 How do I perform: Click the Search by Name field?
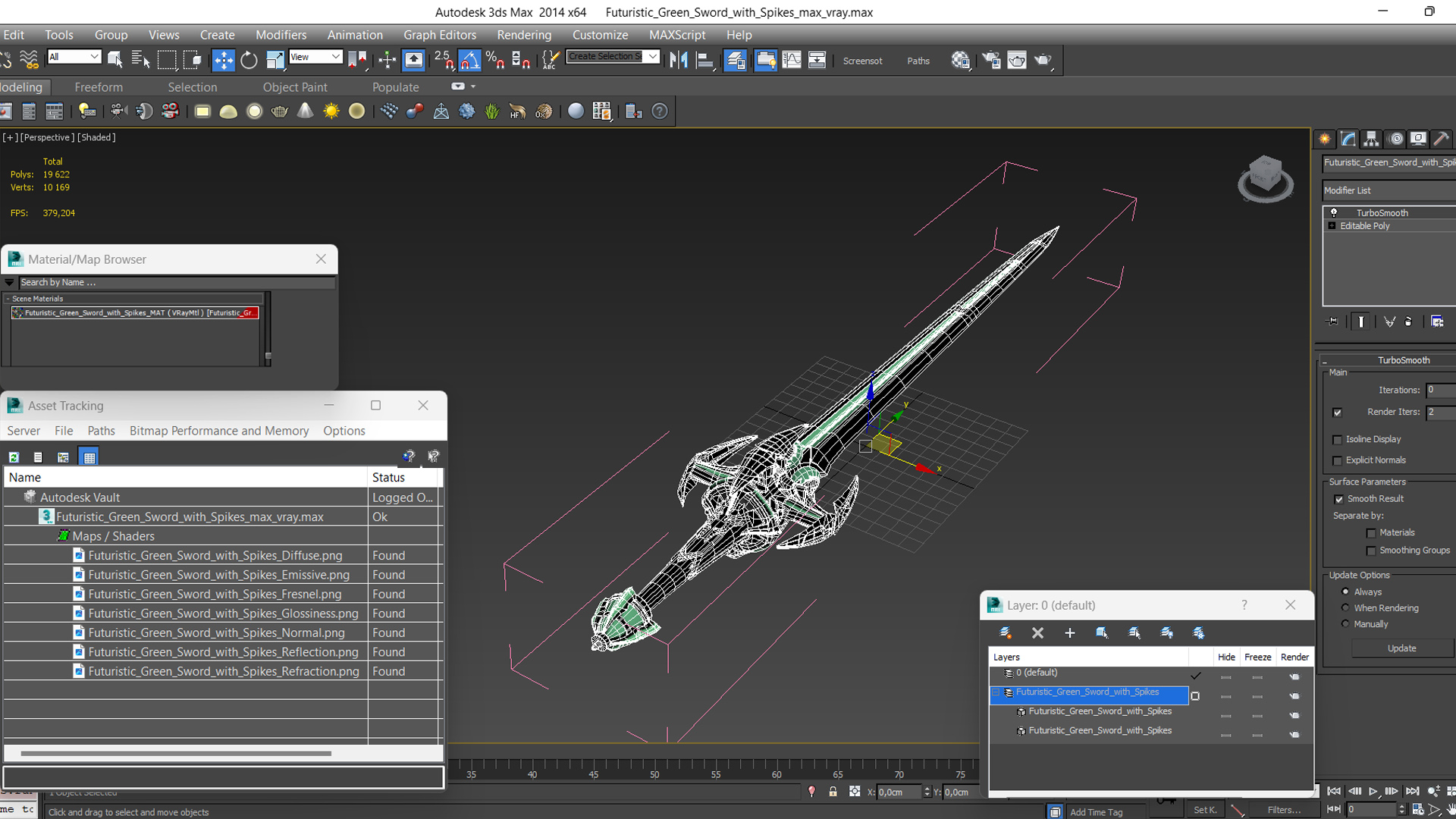tap(176, 282)
